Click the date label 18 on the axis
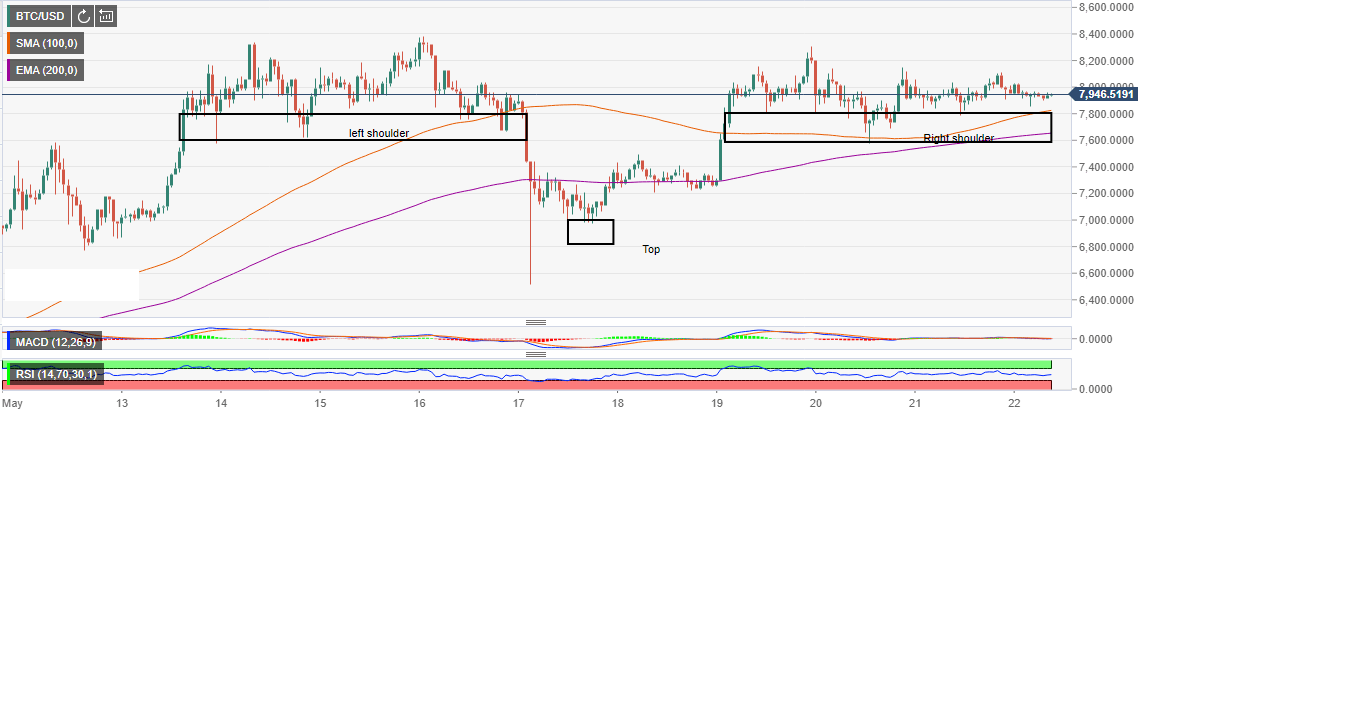This screenshot has width=1366, height=711. [618, 403]
